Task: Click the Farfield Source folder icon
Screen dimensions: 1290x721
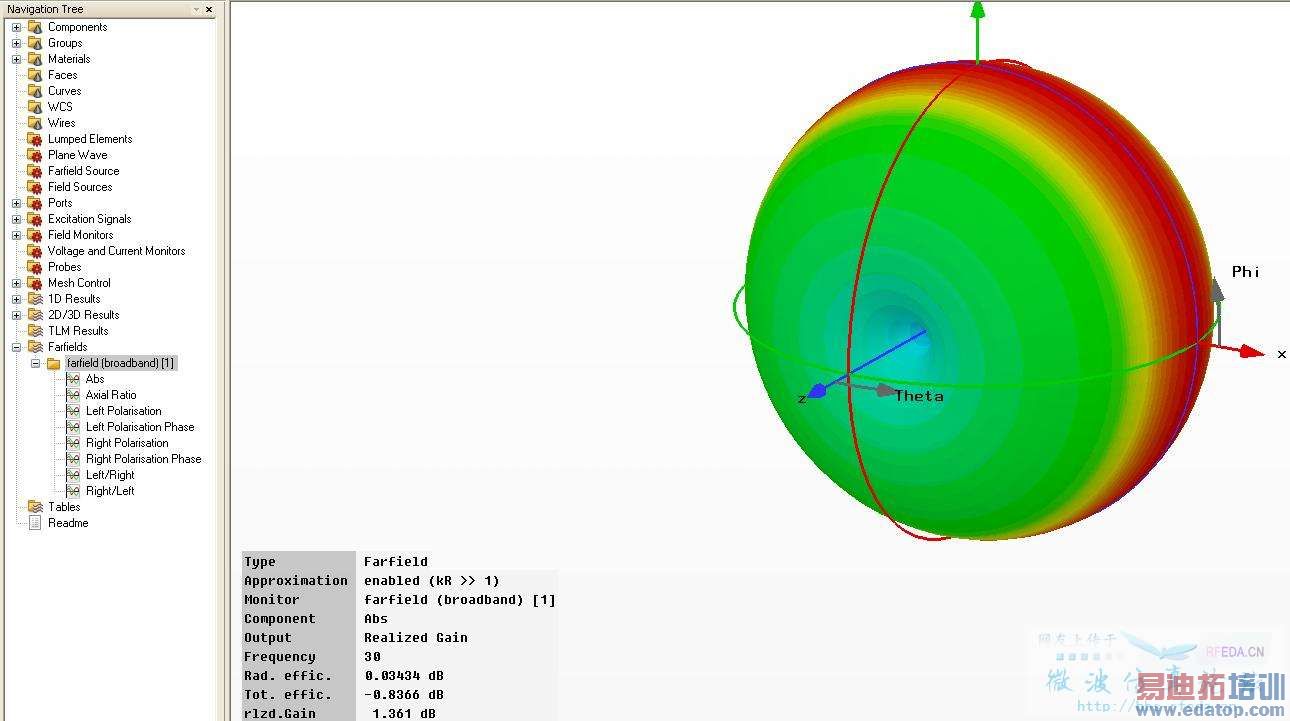Action: click(x=35, y=171)
